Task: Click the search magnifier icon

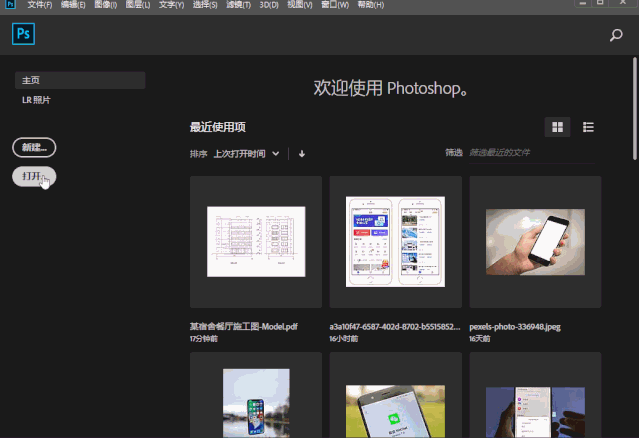Action: pos(616,35)
